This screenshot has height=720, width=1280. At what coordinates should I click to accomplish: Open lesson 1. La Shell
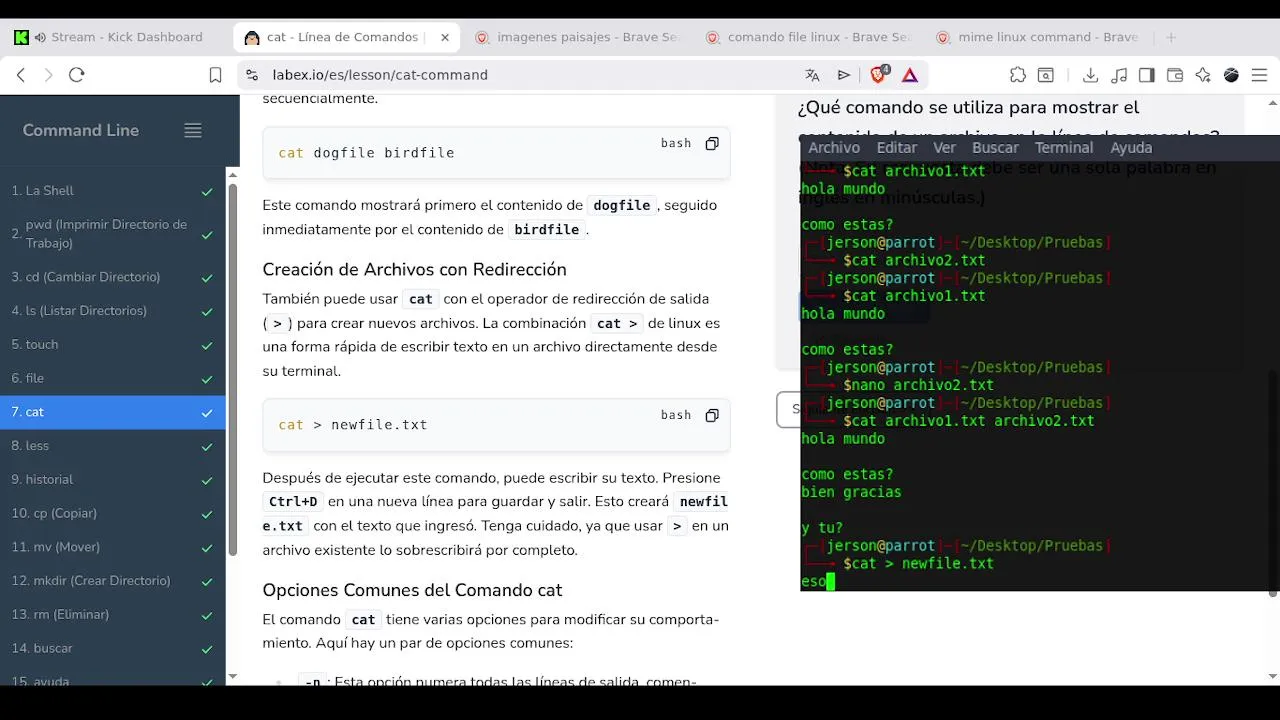pyautogui.click(x=113, y=191)
